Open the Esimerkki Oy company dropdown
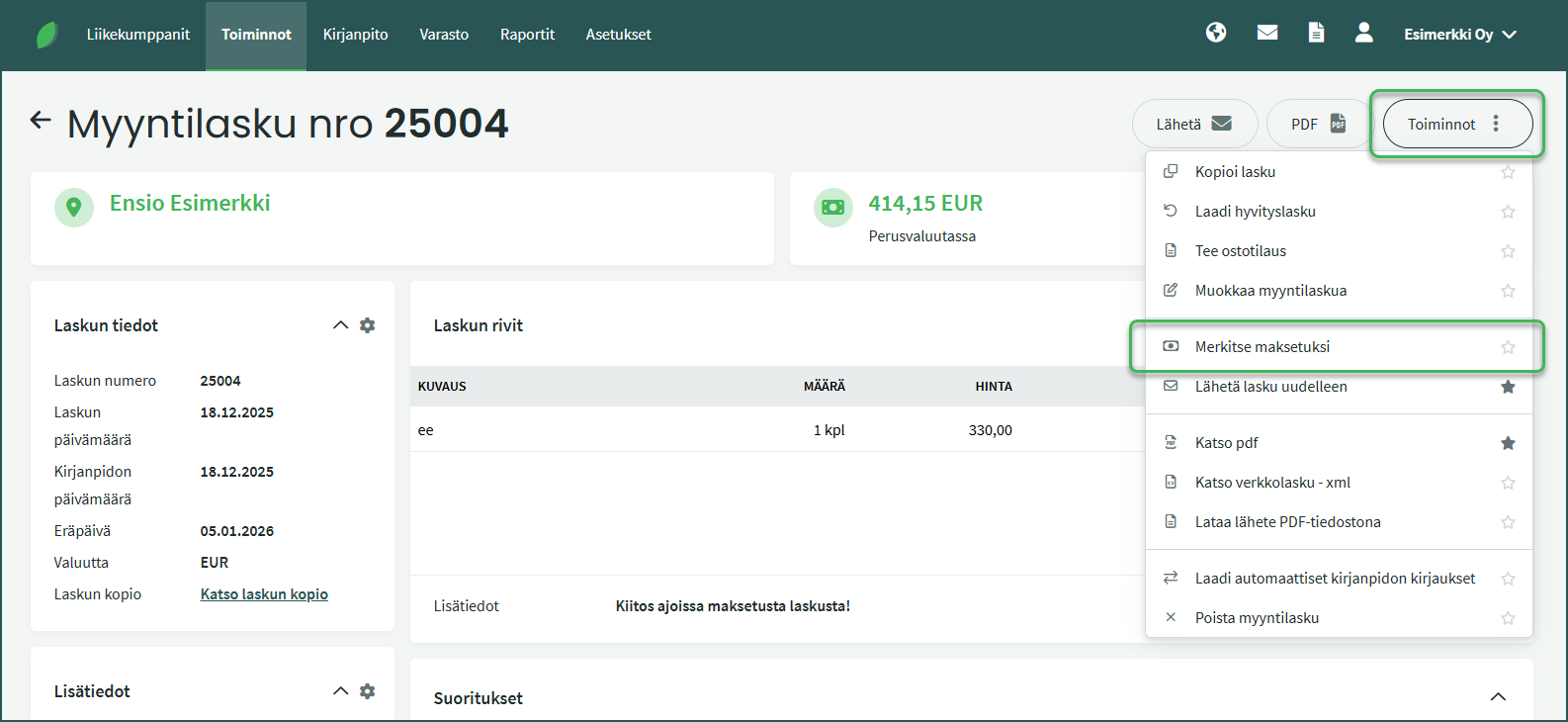This screenshot has height=722, width=1568. point(1459,35)
